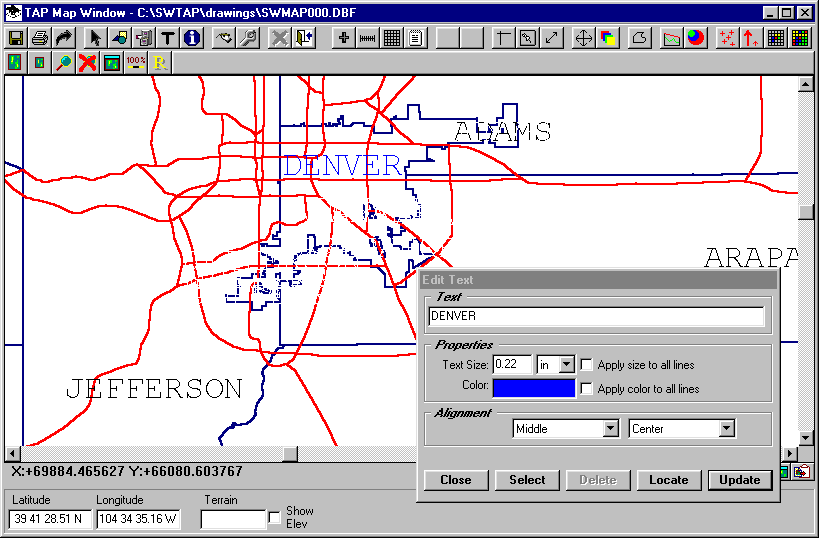
Task: Click the Update button
Action: coord(740,480)
